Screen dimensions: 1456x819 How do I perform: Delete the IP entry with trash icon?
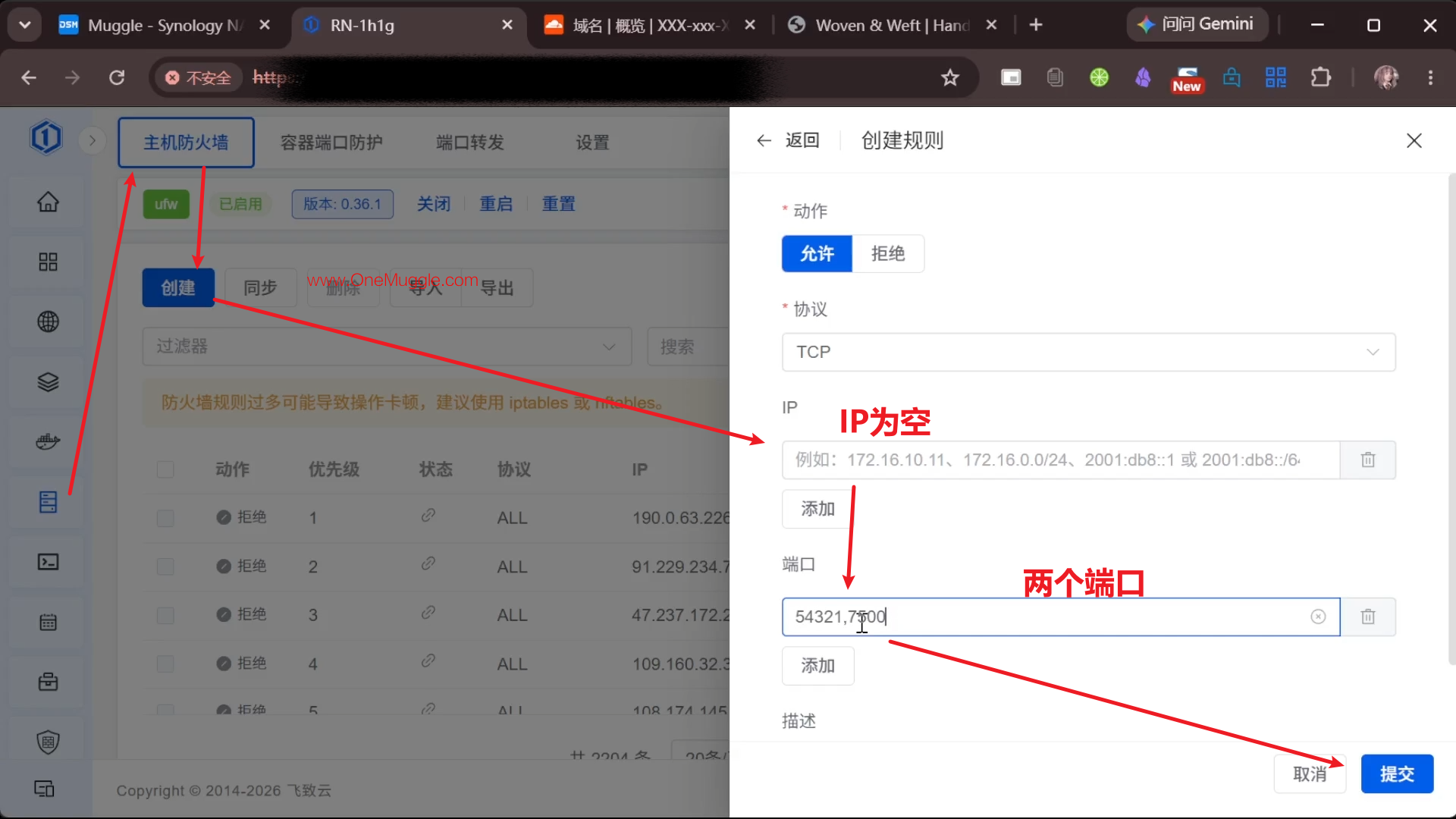(1368, 460)
